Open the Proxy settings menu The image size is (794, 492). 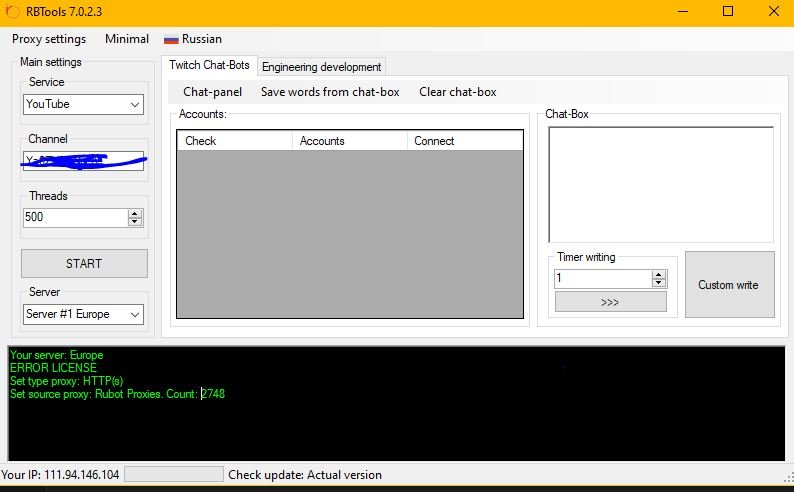pyautogui.click(x=49, y=39)
